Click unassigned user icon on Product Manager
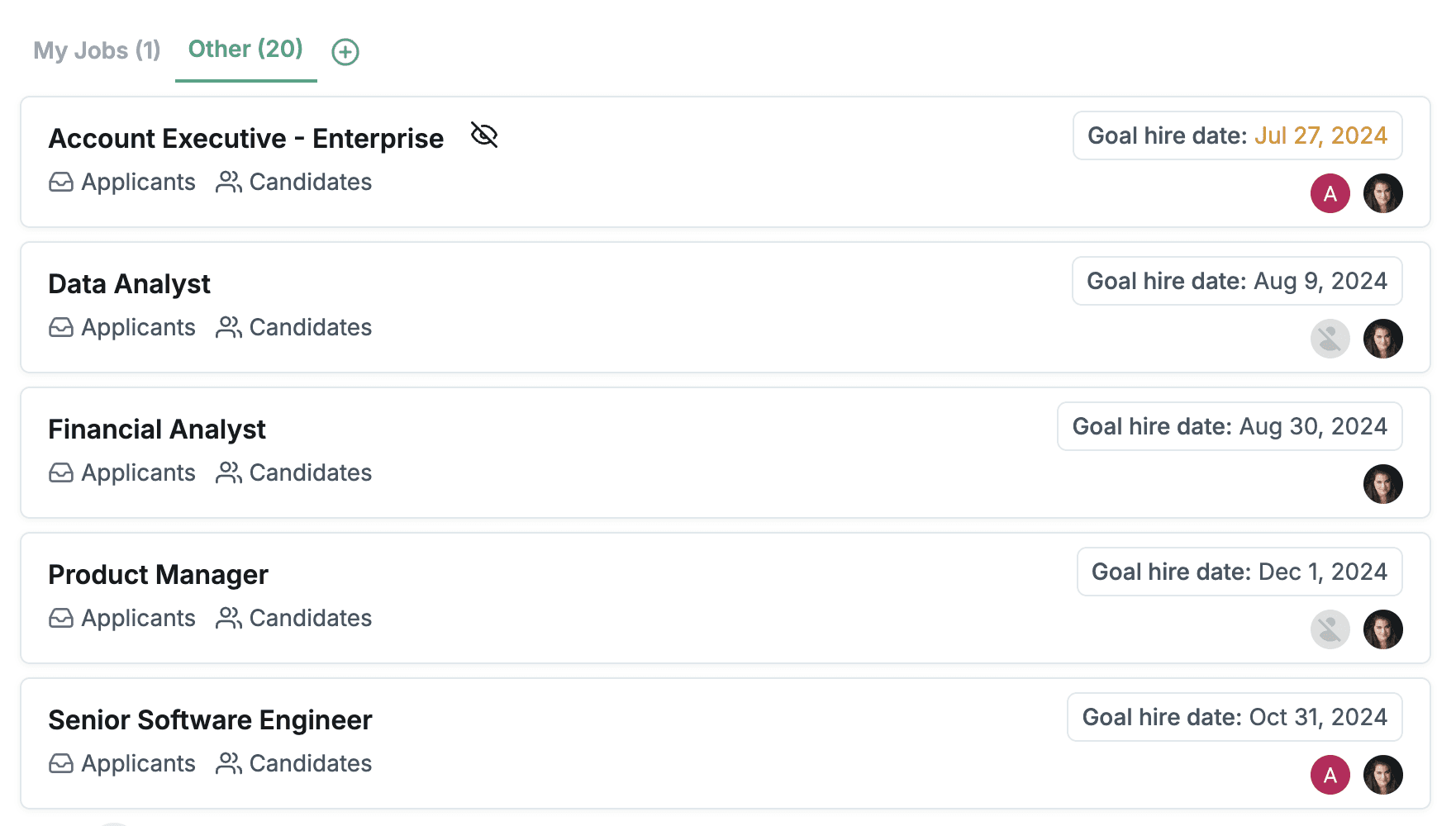The width and height of the screenshot is (1456, 826). tap(1330, 629)
